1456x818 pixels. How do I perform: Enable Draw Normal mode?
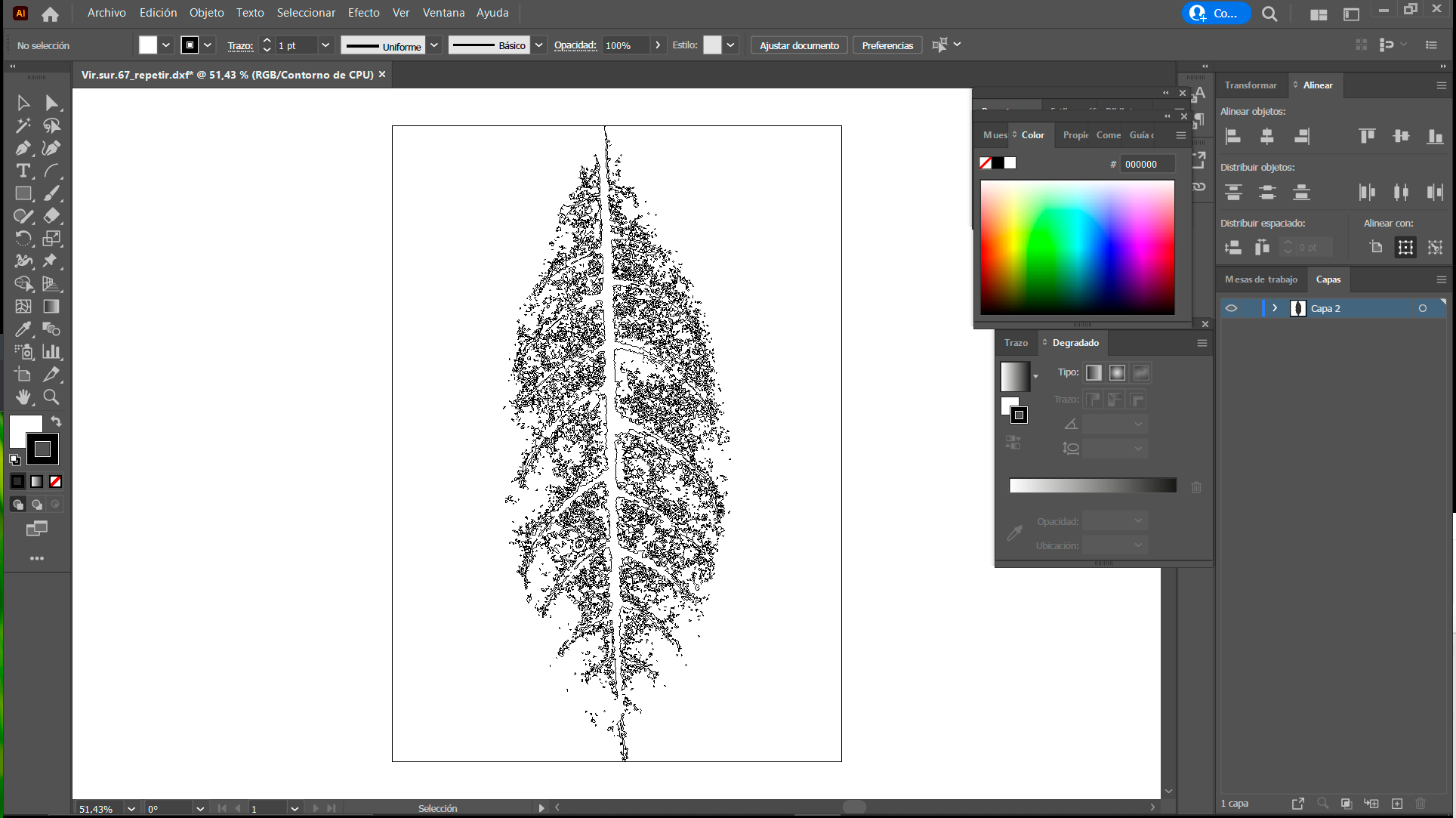coord(18,504)
